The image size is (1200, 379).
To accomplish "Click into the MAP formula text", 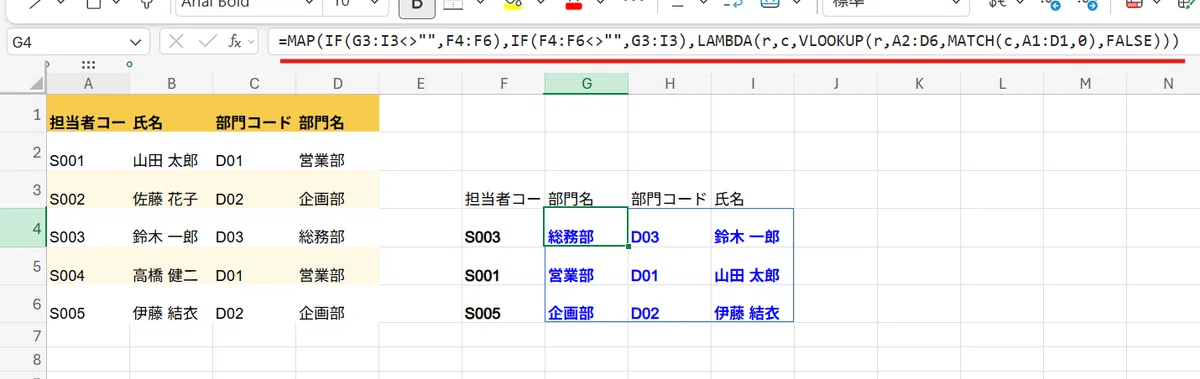I will point(729,42).
